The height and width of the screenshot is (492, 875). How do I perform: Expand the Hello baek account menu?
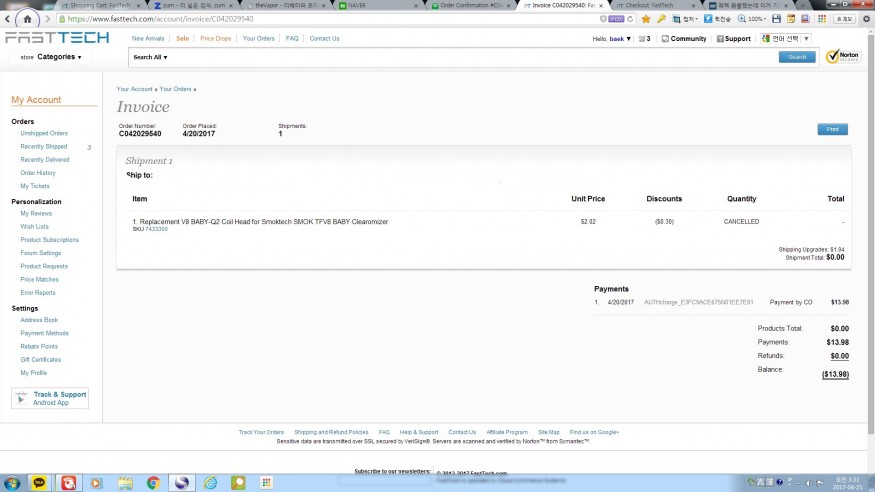(x=612, y=38)
